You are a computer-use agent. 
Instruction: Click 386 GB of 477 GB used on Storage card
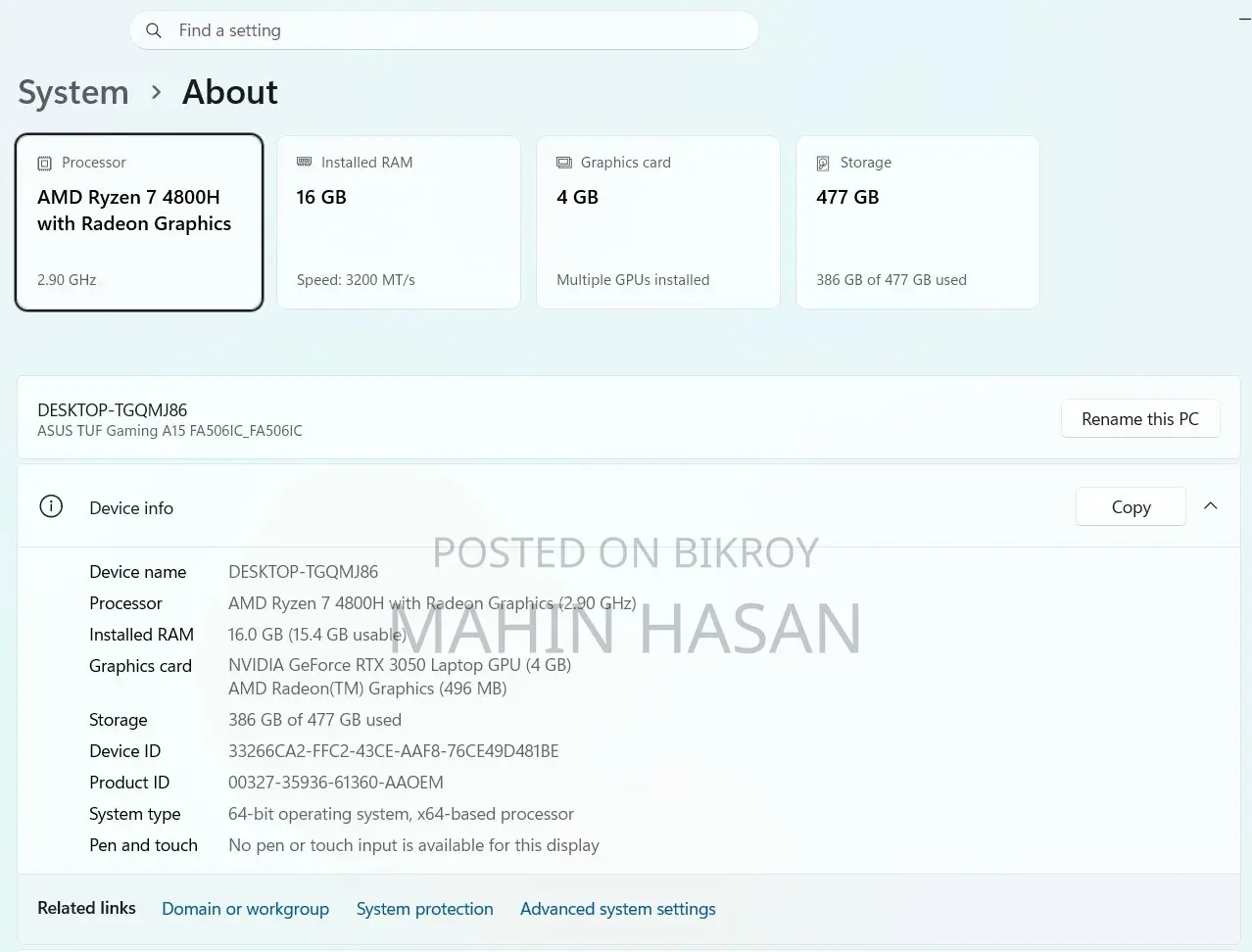[891, 280]
